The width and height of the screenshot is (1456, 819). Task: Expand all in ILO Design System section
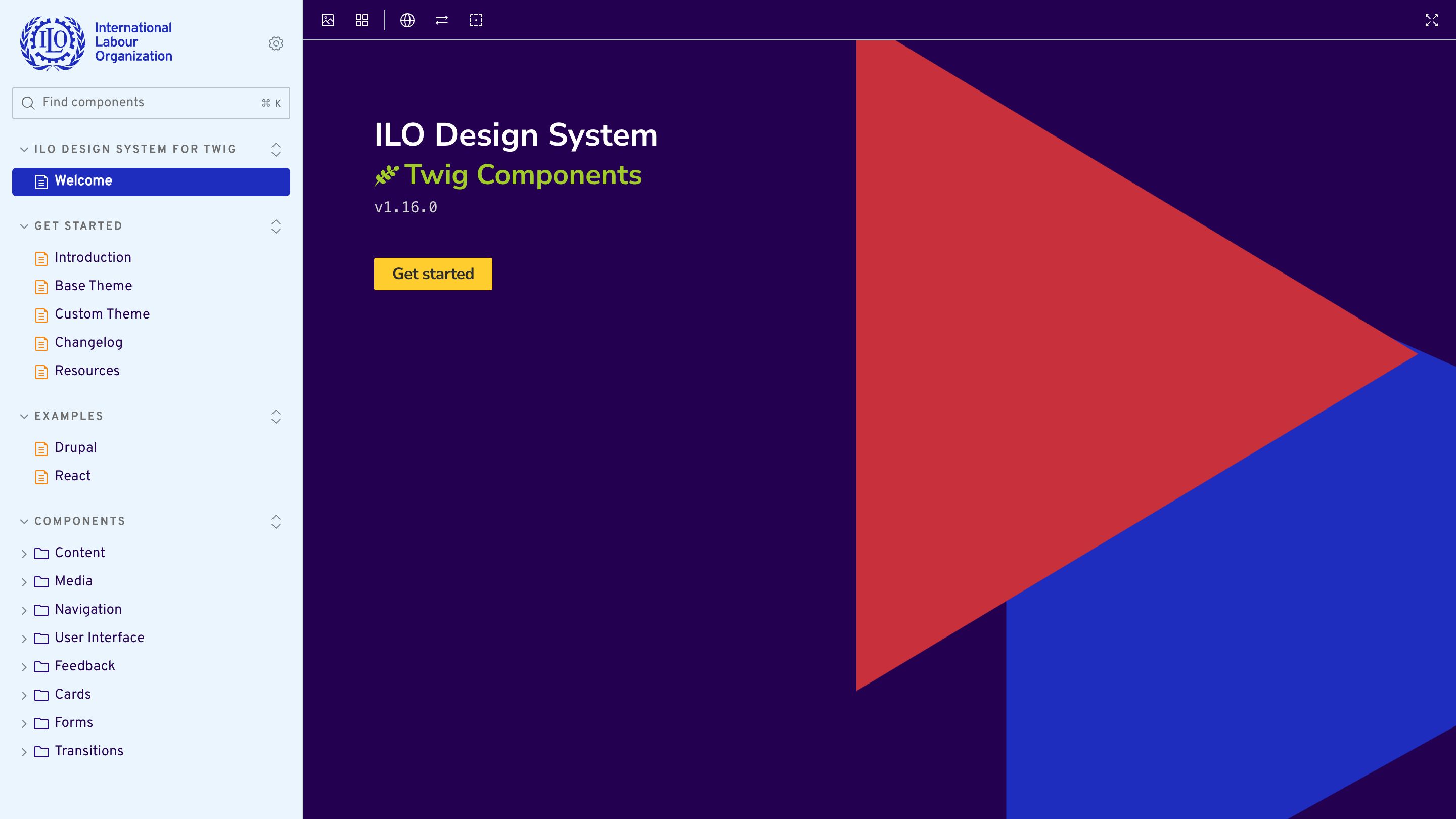276,149
